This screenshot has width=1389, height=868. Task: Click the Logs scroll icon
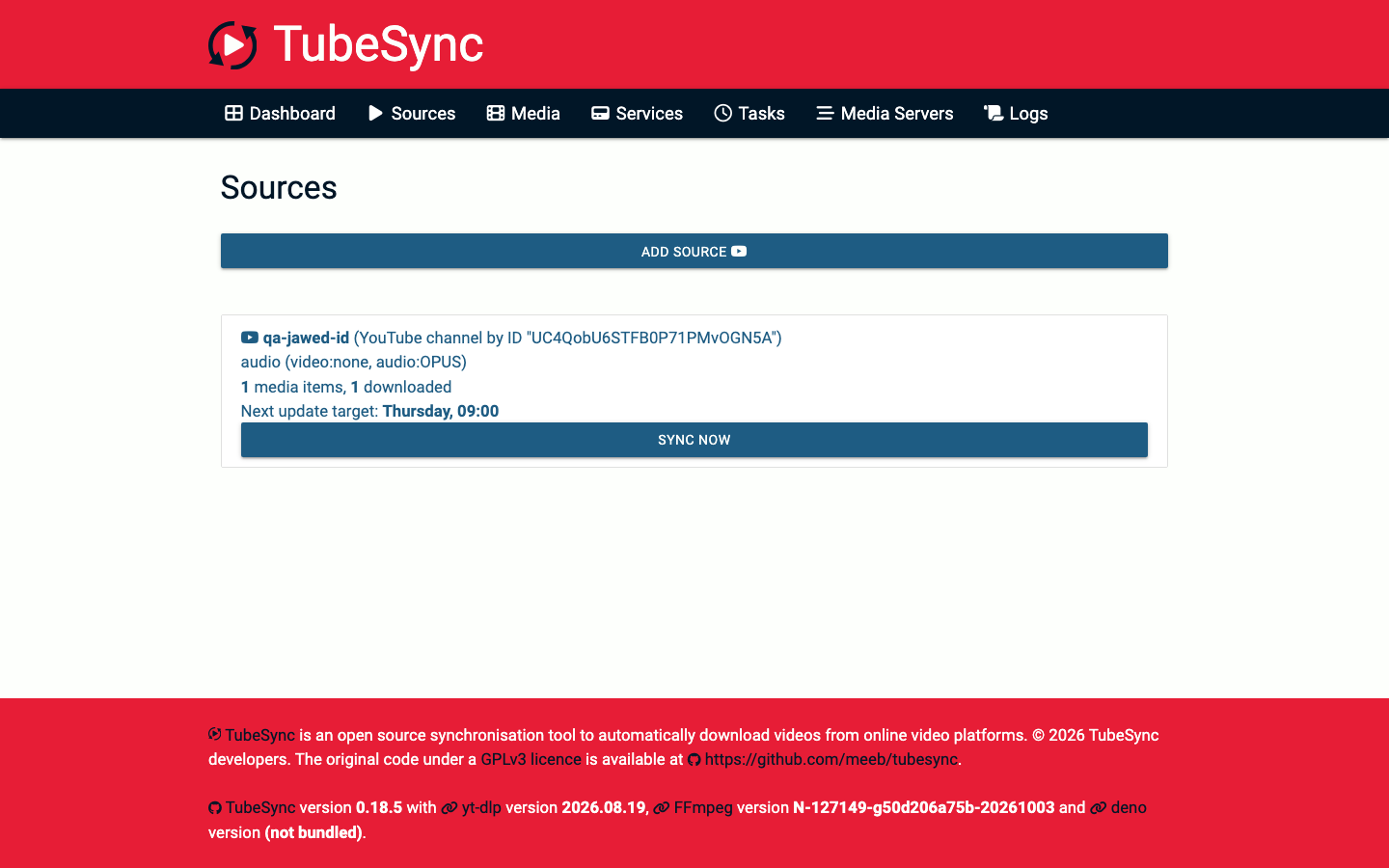[x=993, y=113]
